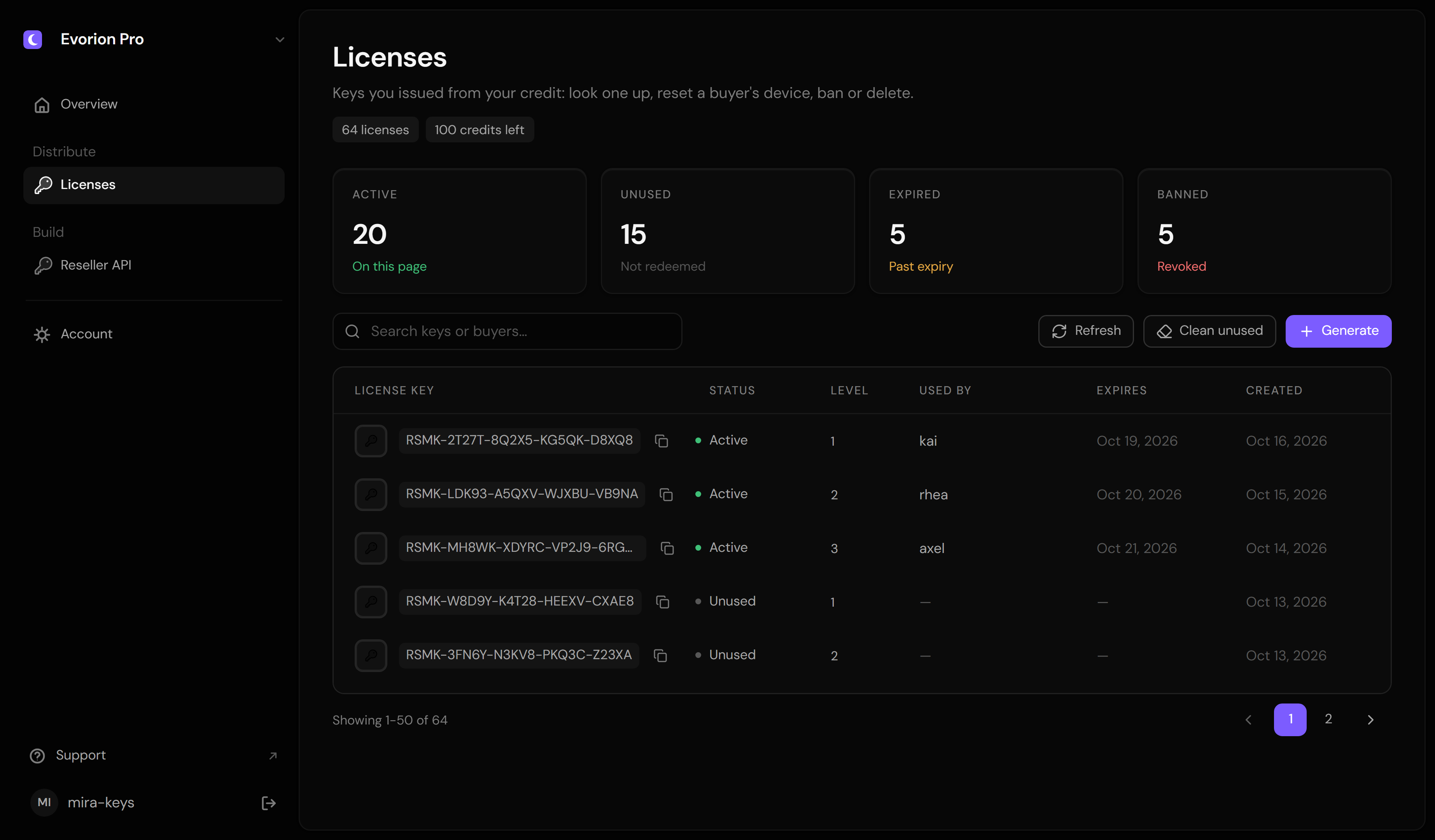Click the Banned stat card
The image size is (1435, 840).
pos(1264,231)
